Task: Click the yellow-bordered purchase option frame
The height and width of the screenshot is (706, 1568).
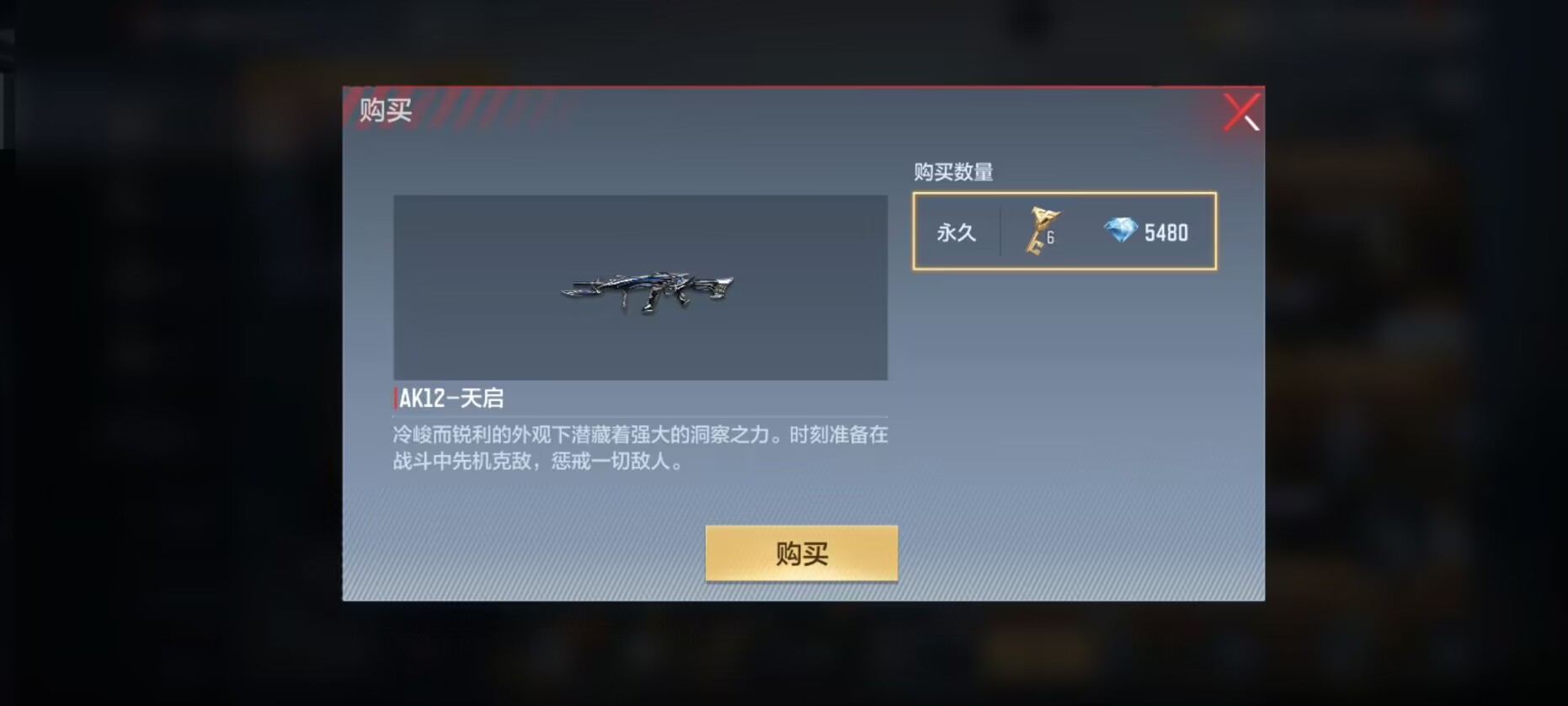Action: point(1064,231)
